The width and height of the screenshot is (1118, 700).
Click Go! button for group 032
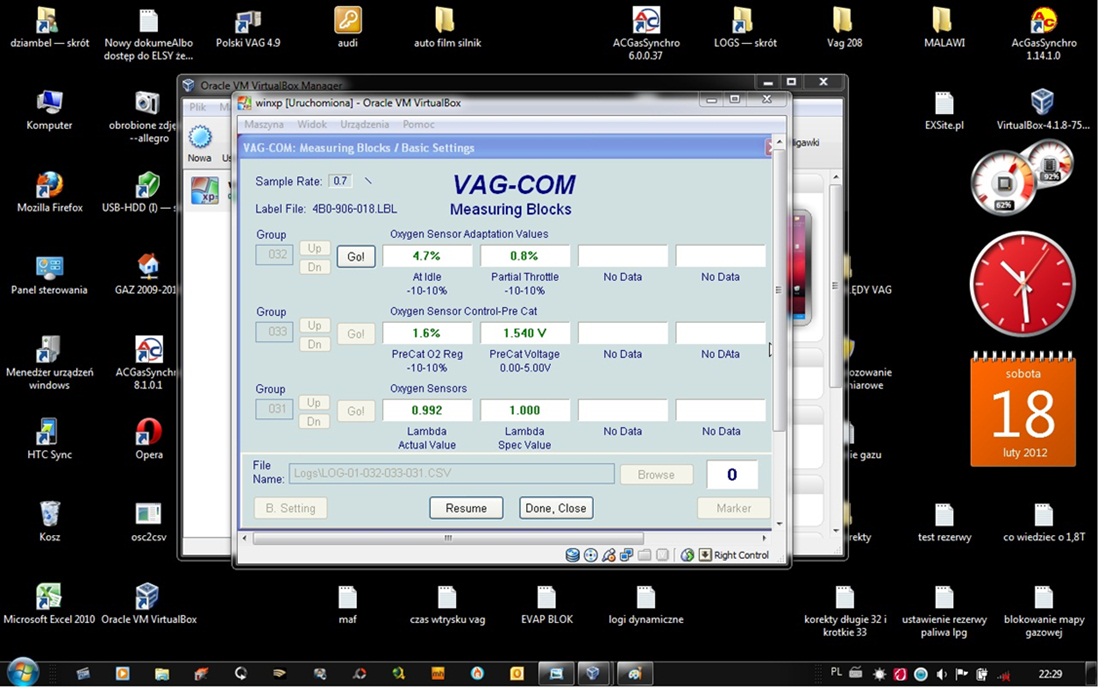tap(356, 257)
